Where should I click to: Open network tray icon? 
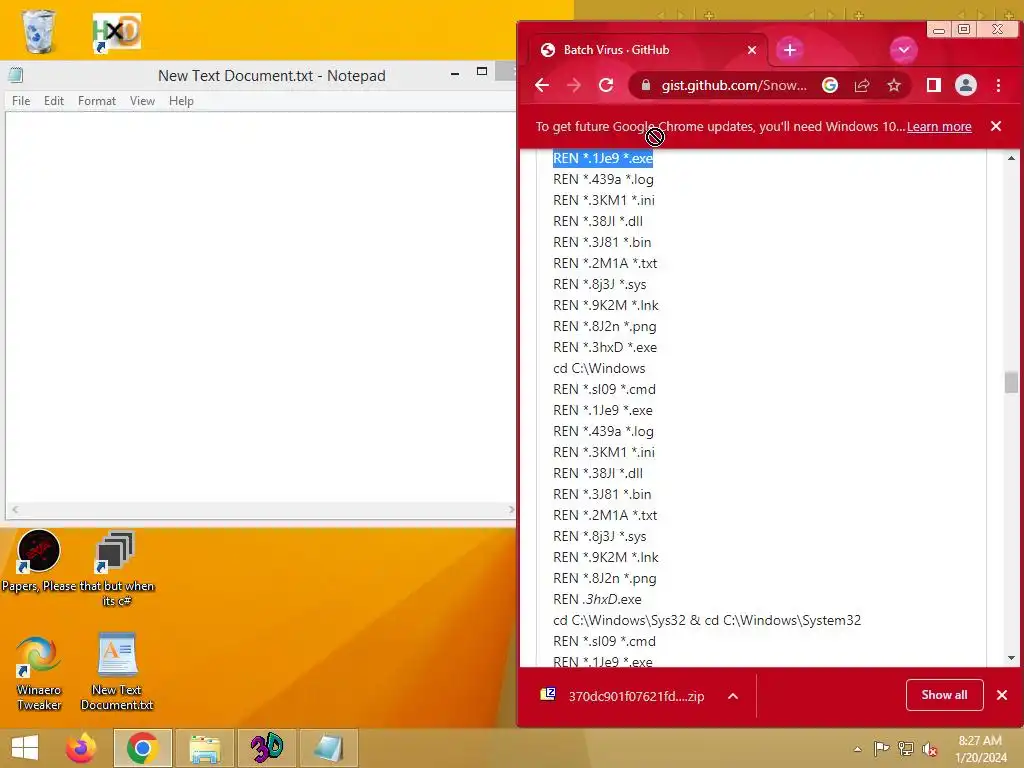point(906,748)
